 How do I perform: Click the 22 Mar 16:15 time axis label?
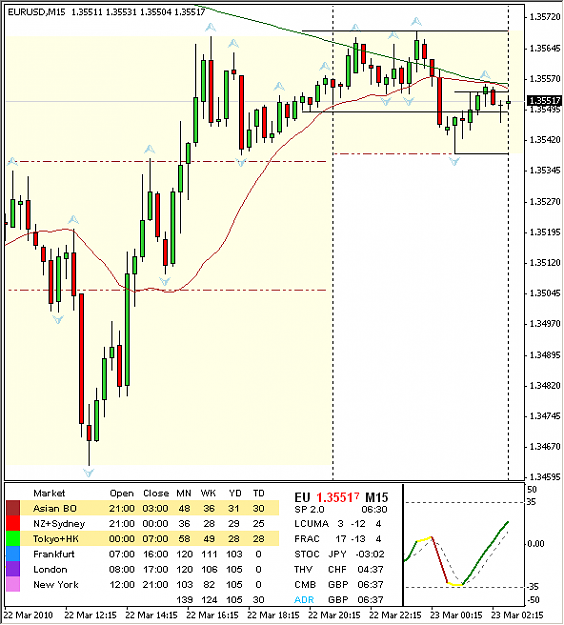[x=212, y=615]
